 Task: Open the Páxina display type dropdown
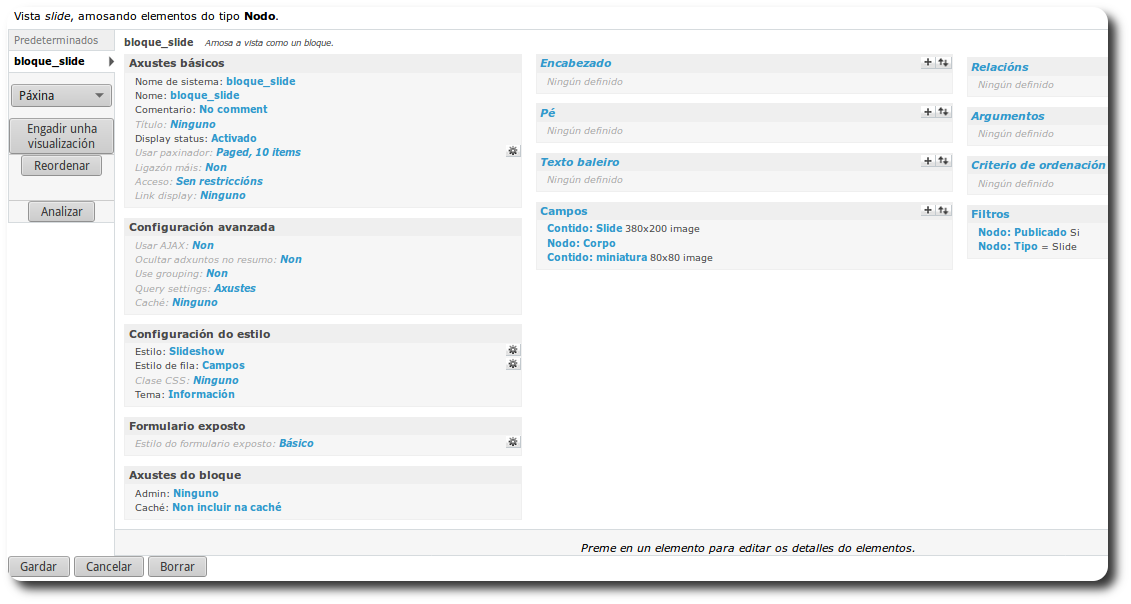point(61,96)
